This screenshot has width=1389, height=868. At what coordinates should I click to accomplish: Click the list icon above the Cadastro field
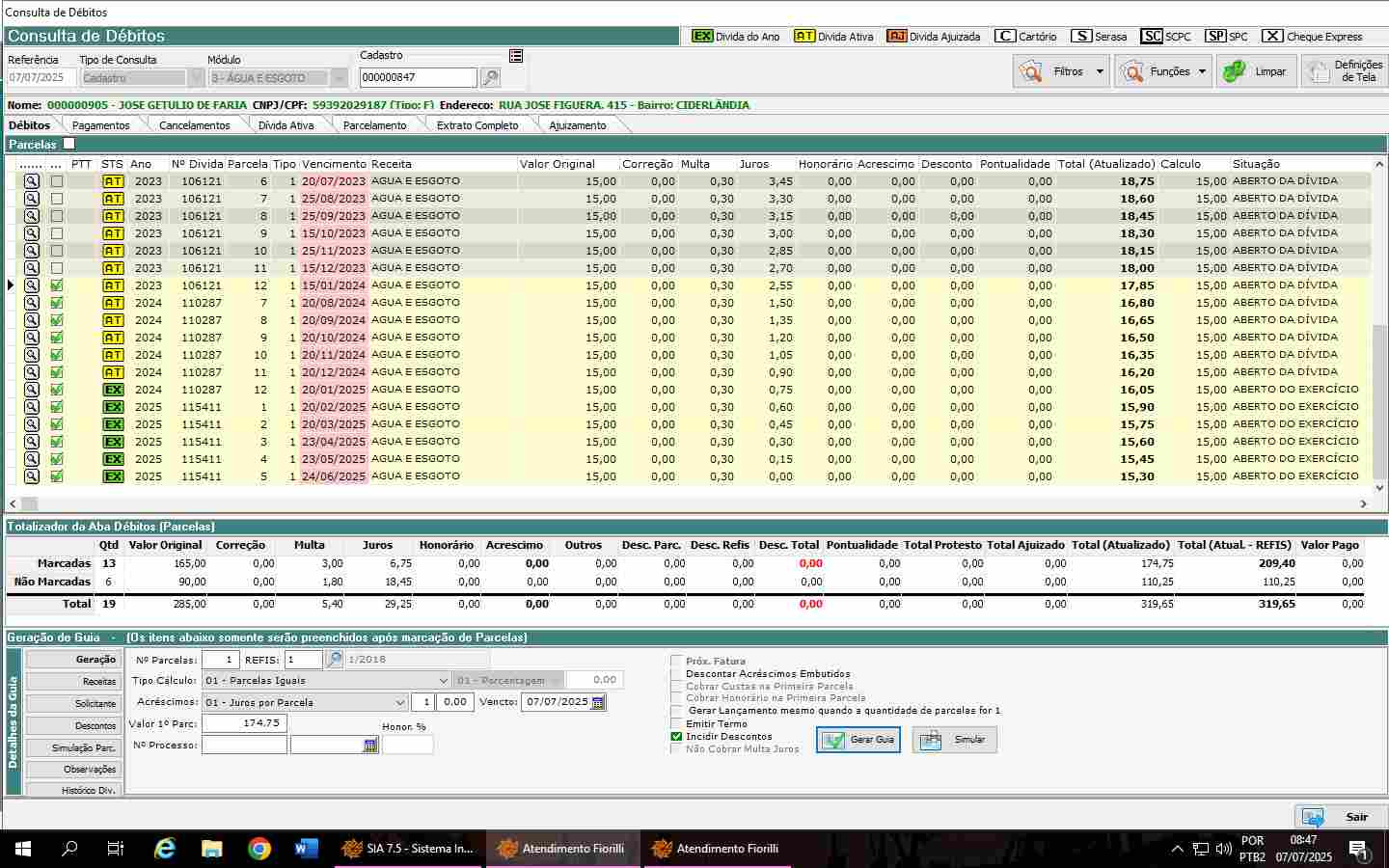pos(516,56)
